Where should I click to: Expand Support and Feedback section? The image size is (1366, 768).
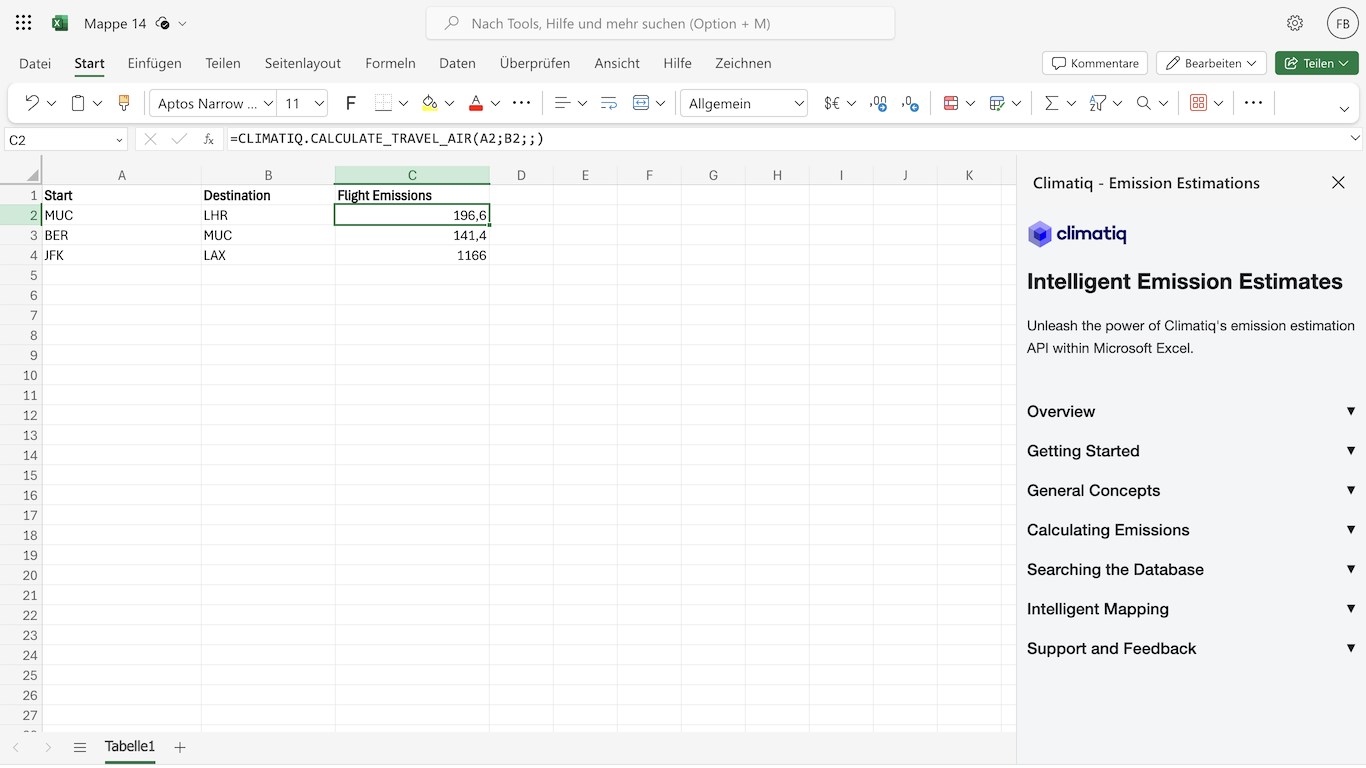1191,648
